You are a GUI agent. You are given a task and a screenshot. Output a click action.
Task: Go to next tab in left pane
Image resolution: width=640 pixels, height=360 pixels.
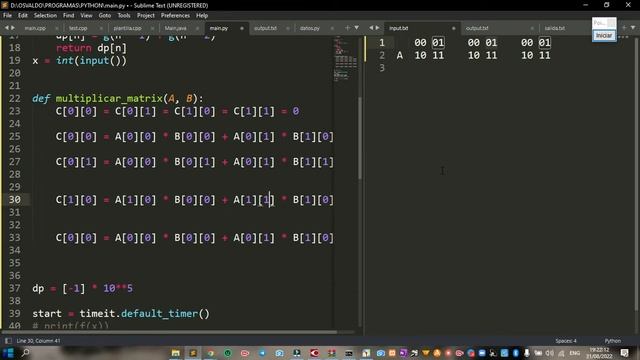pos(13,28)
